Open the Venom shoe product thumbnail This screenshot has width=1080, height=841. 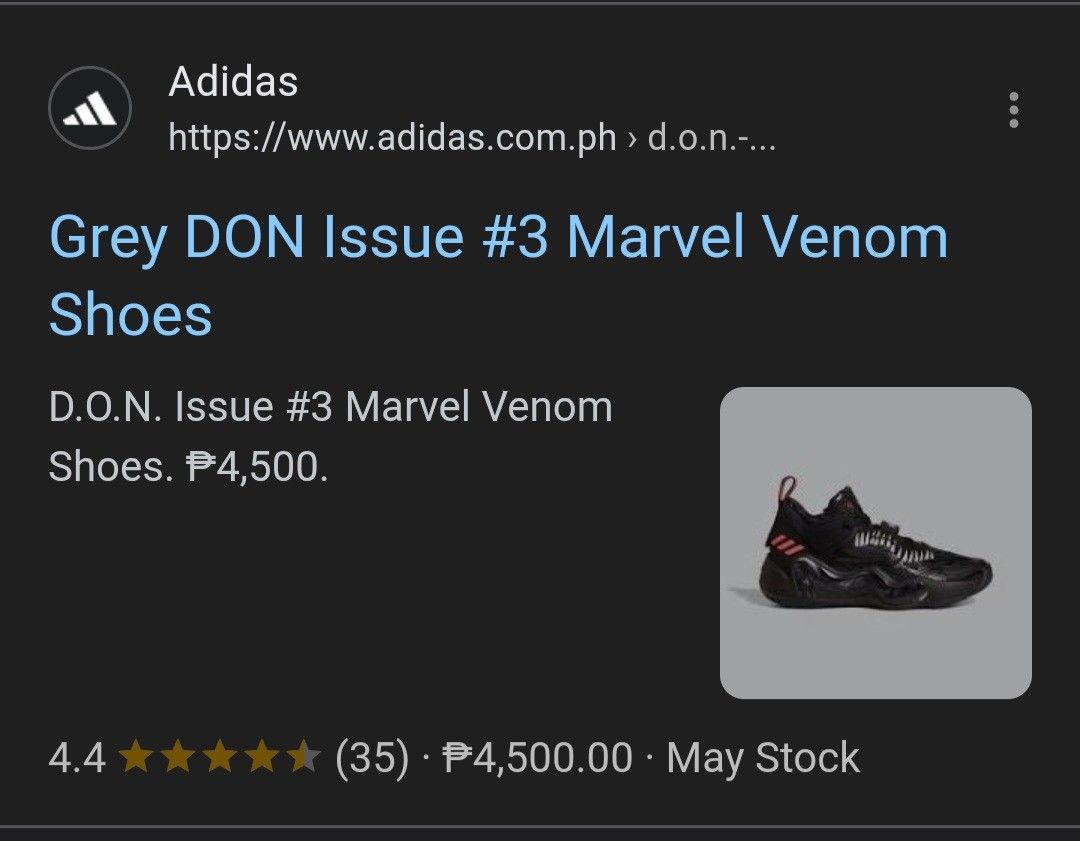(x=875, y=542)
